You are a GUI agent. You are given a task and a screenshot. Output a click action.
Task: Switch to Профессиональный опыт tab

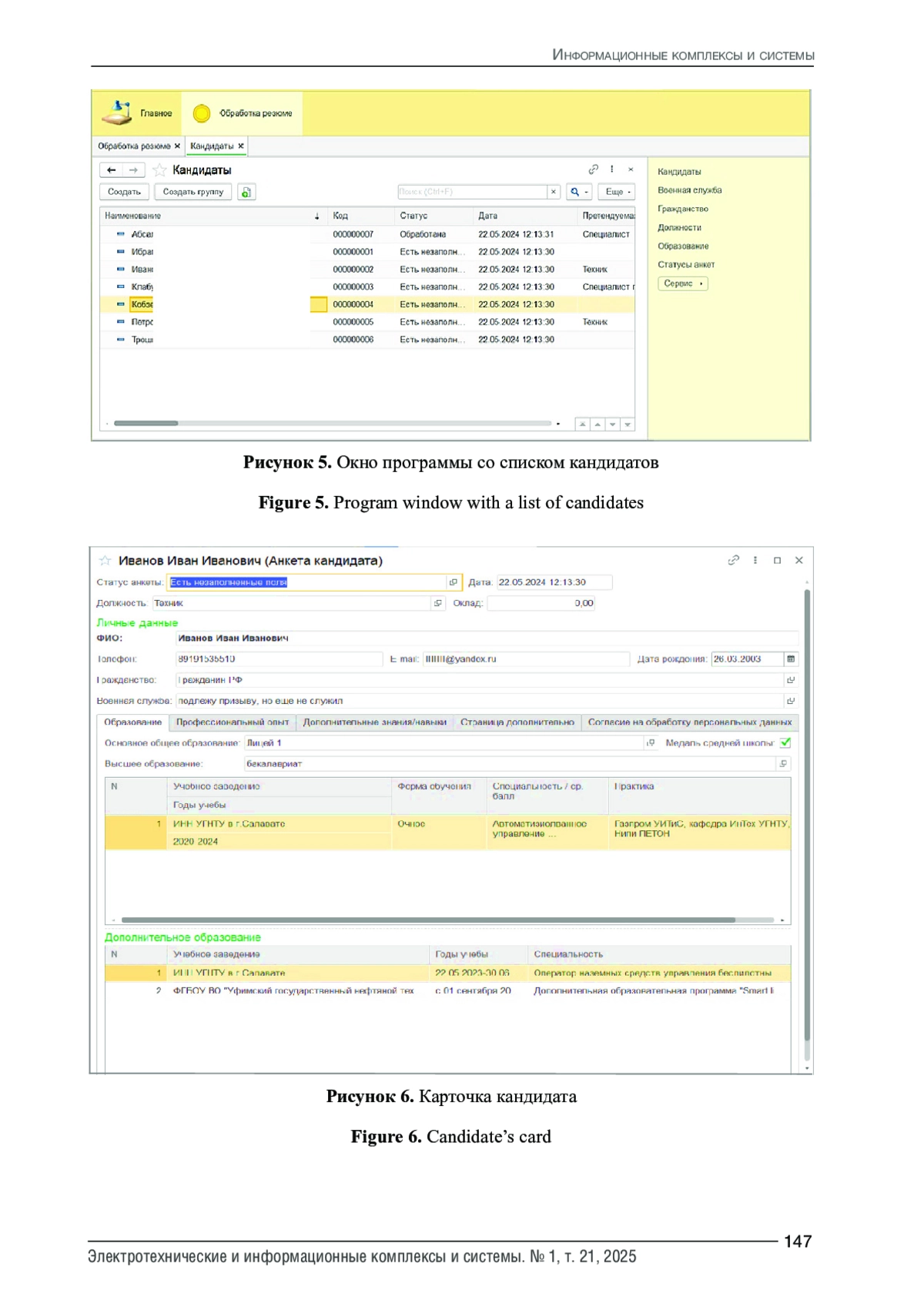[232, 722]
